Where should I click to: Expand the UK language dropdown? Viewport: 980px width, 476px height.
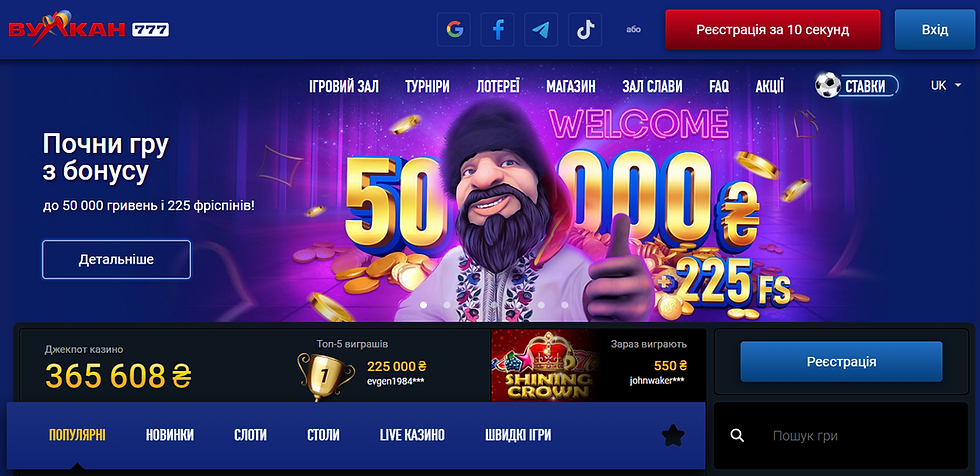tap(946, 86)
